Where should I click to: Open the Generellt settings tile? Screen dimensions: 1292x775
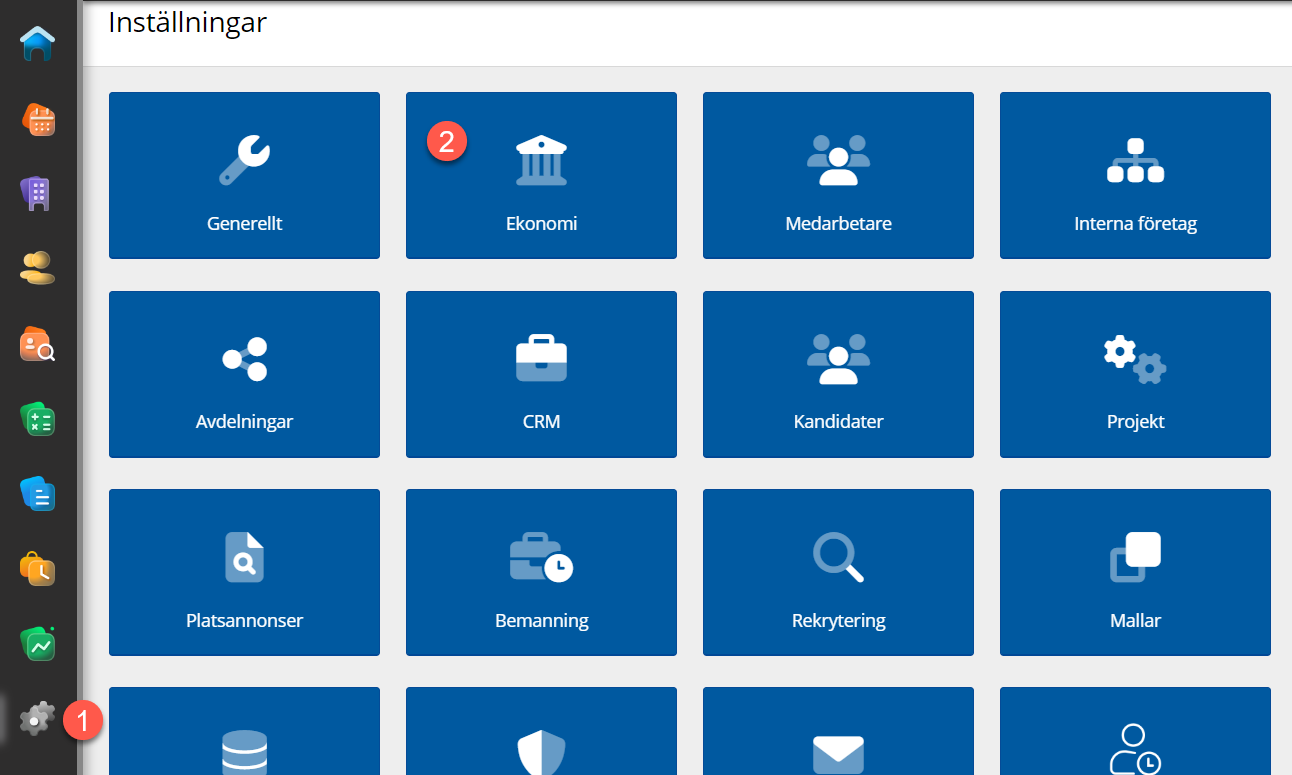[x=244, y=175]
